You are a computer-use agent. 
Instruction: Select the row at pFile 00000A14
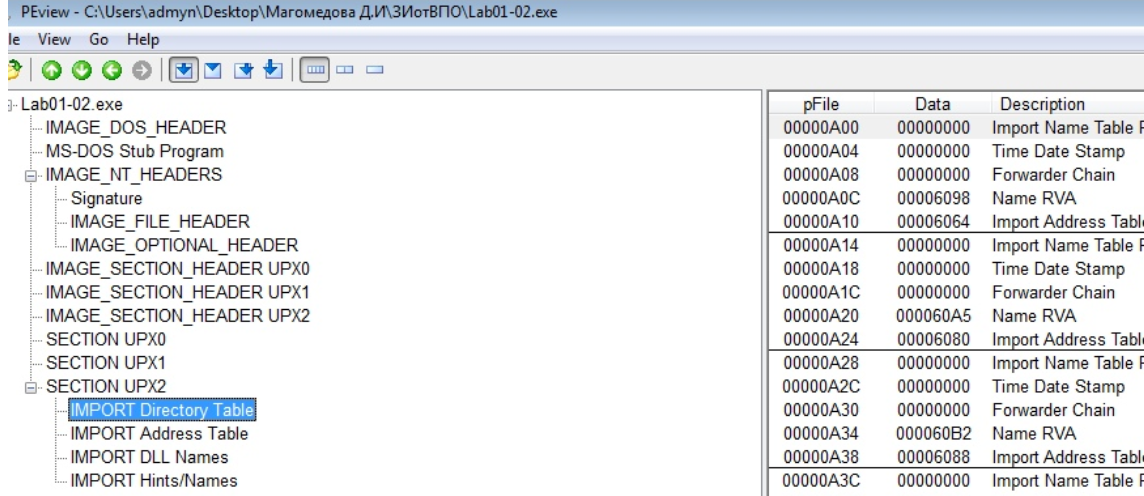[956, 245]
